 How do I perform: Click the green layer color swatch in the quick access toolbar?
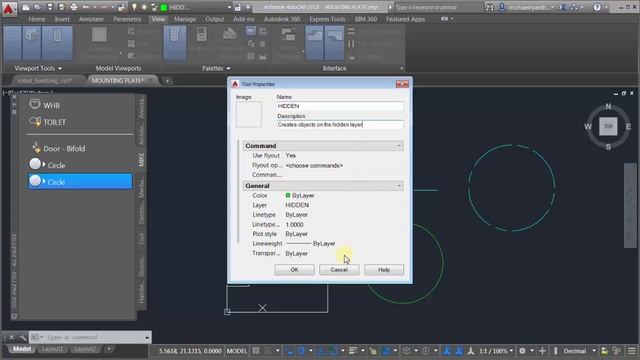(164, 7)
